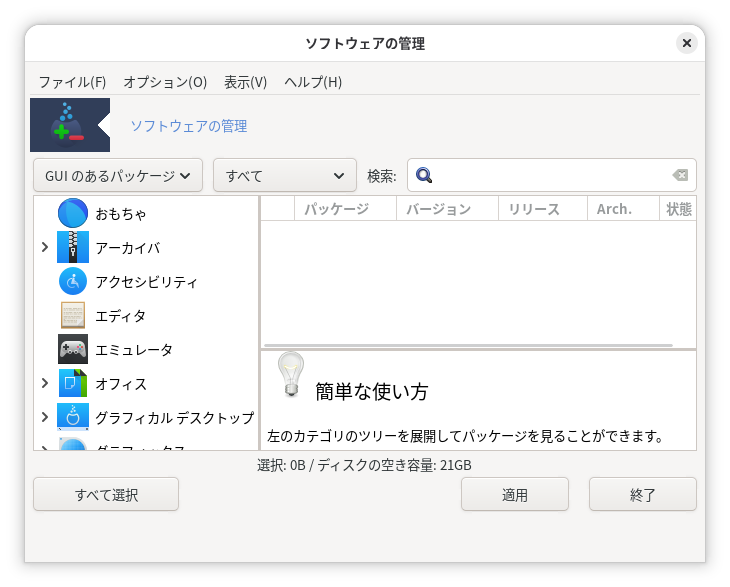
Task: Click the エミュレータ gamepad icon
Action: coord(73,349)
